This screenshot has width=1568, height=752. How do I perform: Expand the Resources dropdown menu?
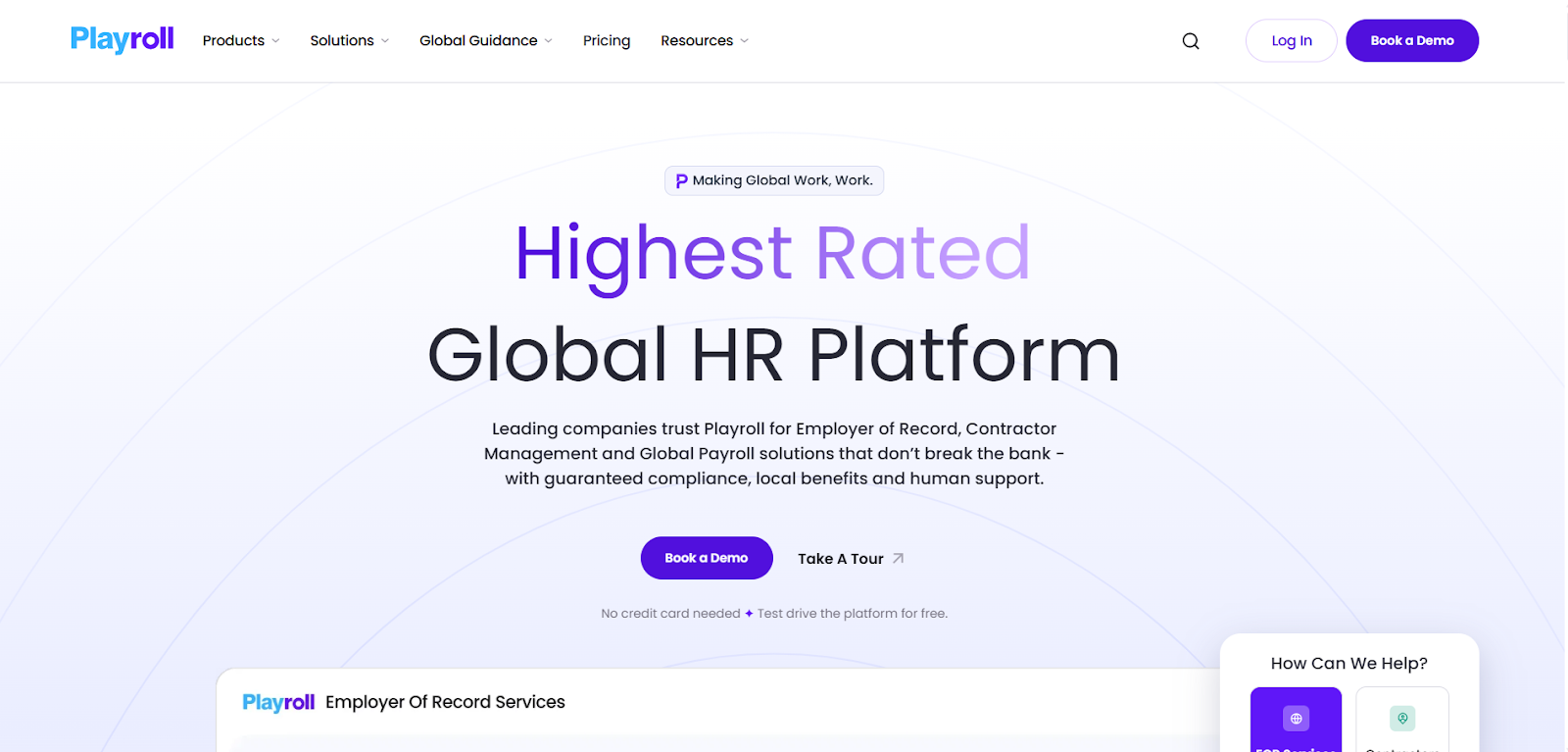click(x=705, y=40)
